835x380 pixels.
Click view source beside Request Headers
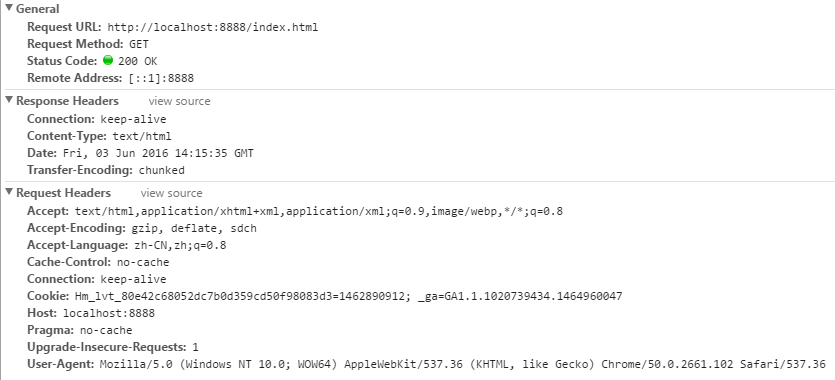coord(171,193)
